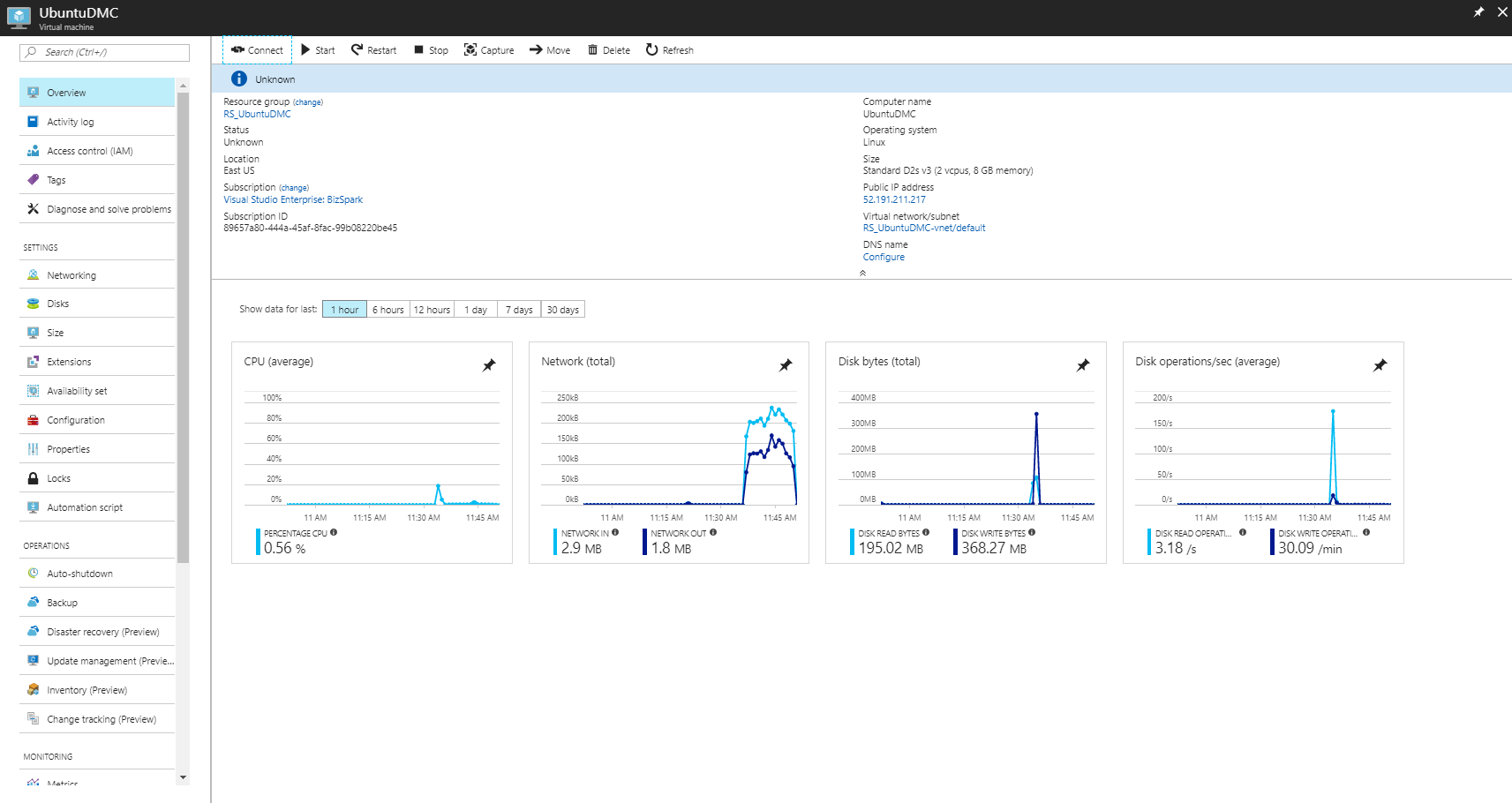This screenshot has height=803, width=1512.
Task: Pin the Network (total) chart
Action: (x=786, y=364)
